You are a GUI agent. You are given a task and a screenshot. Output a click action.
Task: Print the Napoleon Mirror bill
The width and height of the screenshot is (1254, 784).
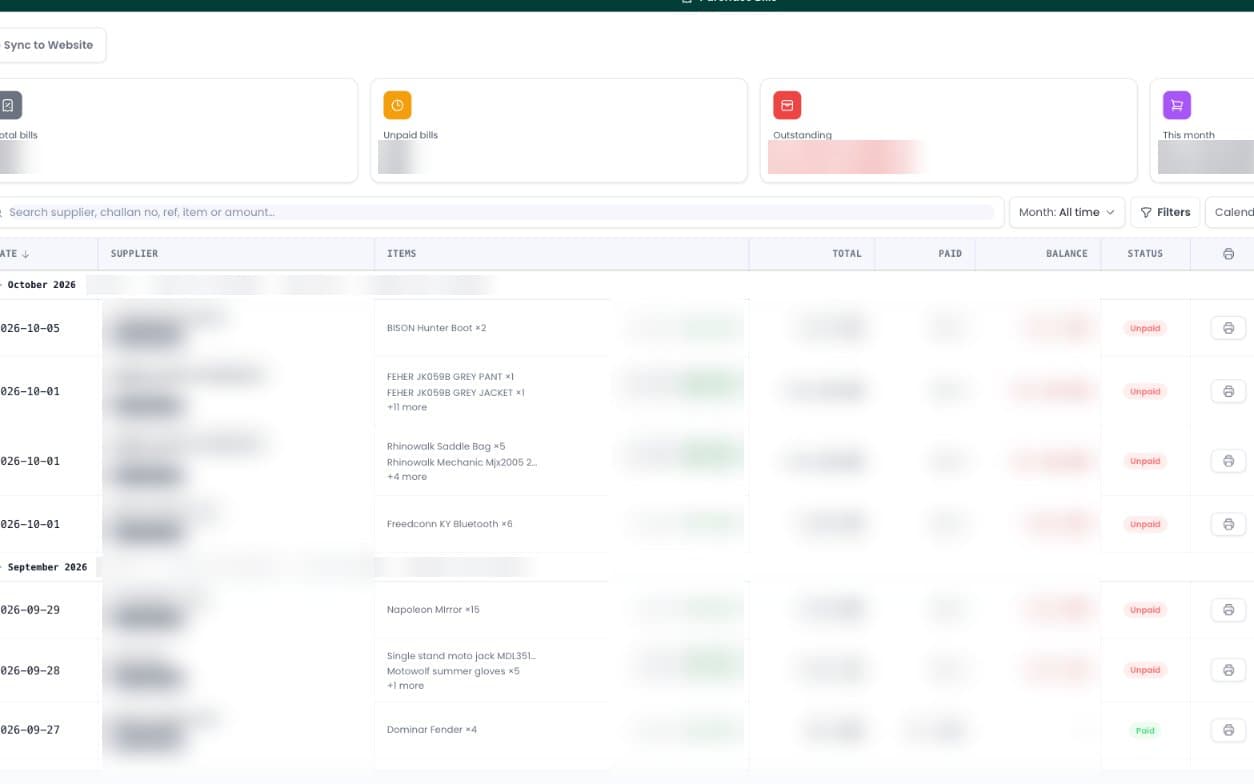[x=1228, y=609]
